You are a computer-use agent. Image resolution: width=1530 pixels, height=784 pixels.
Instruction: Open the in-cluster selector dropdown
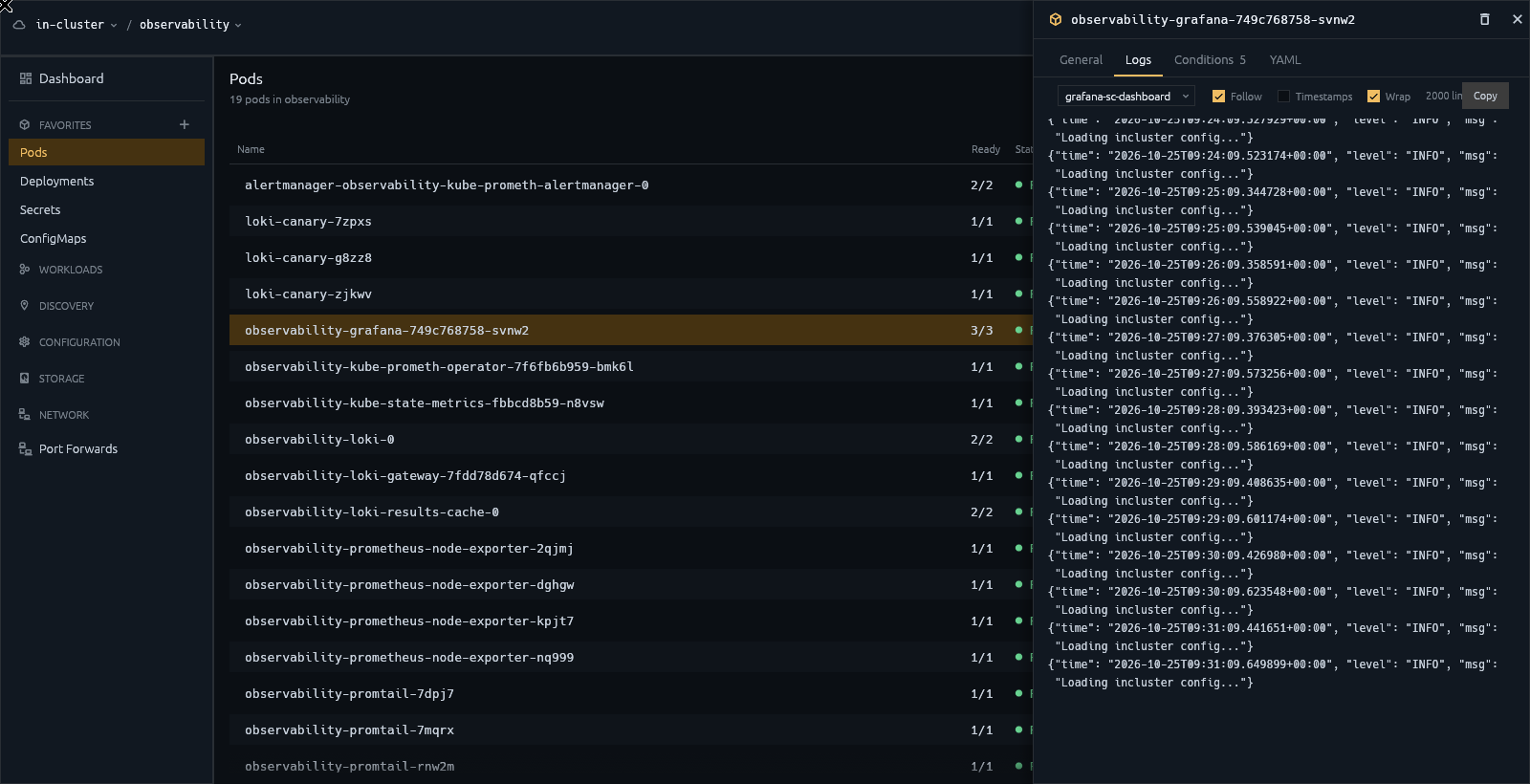76,25
